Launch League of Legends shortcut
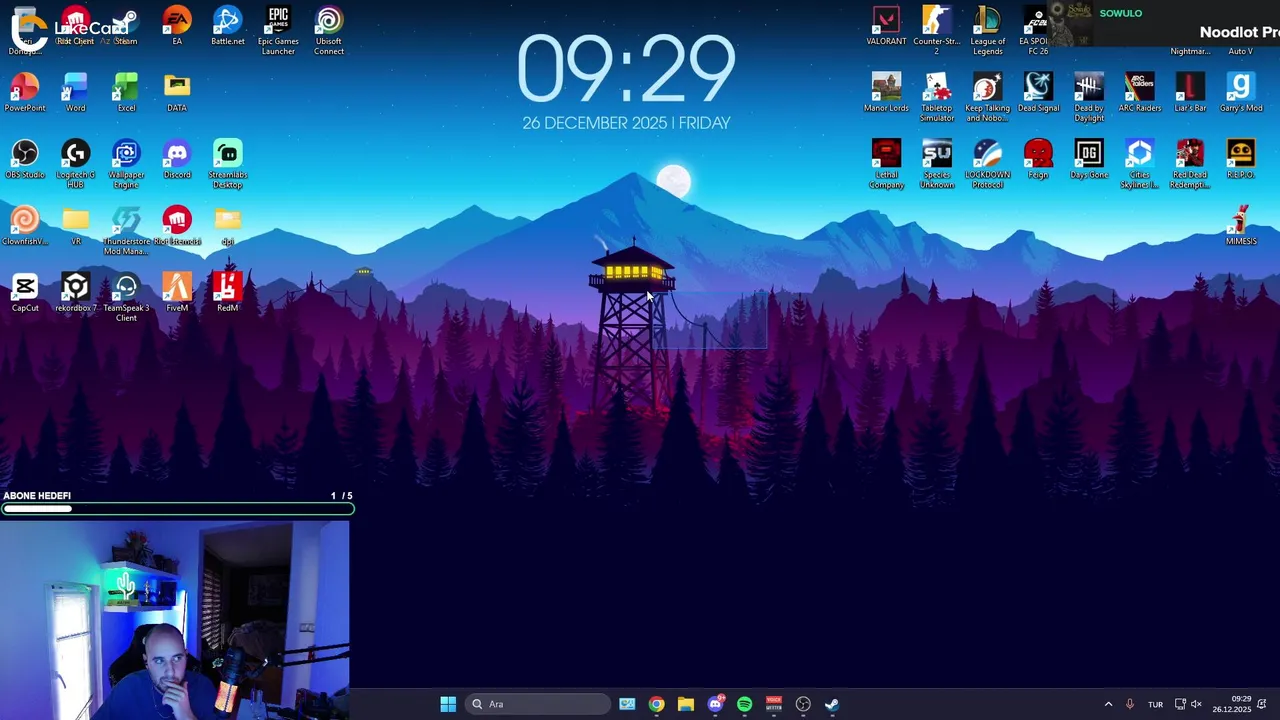Image resolution: width=1280 pixels, height=720 pixels. 987,31
